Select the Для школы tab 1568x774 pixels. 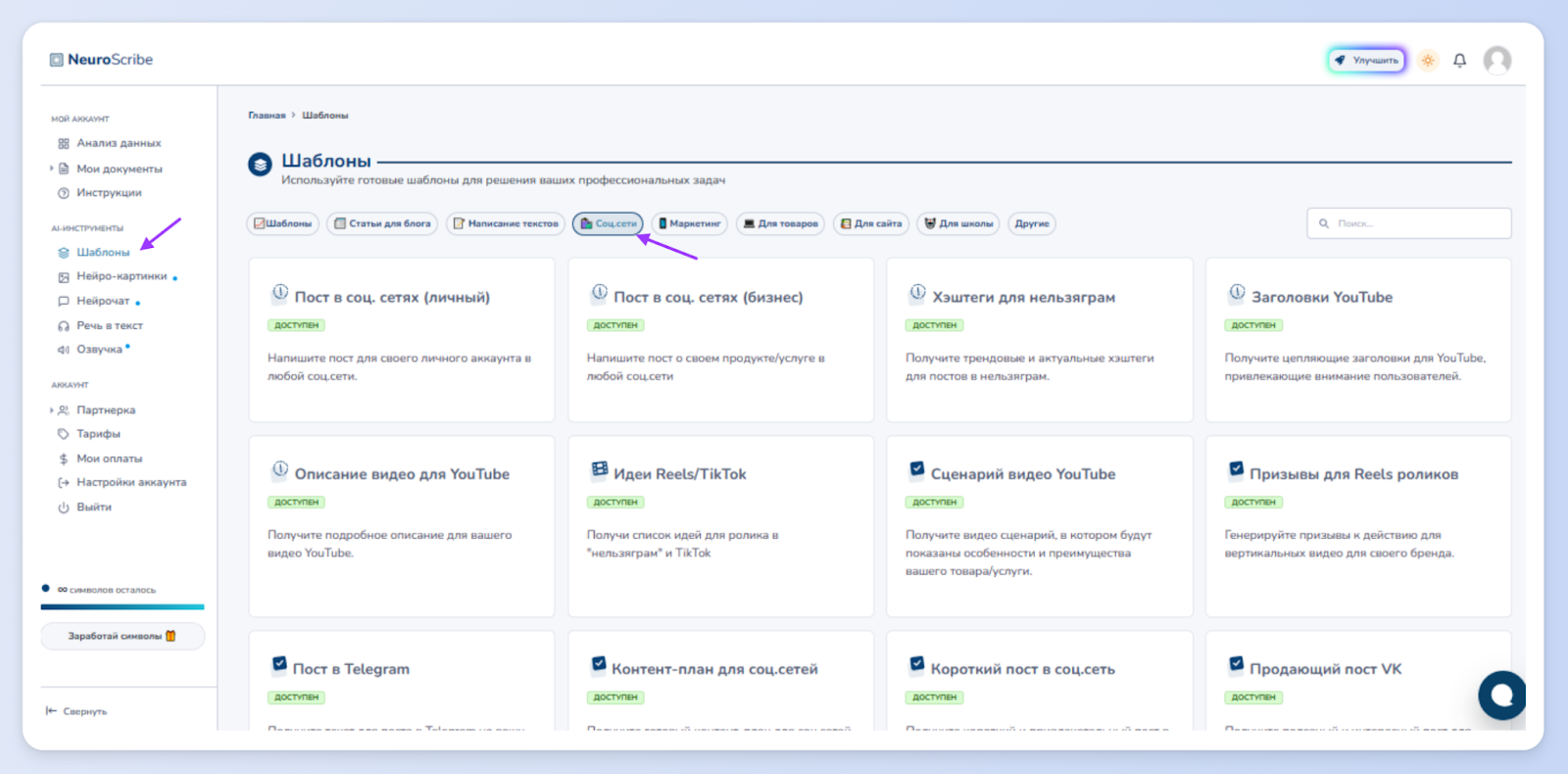click(x=958, y=223)
